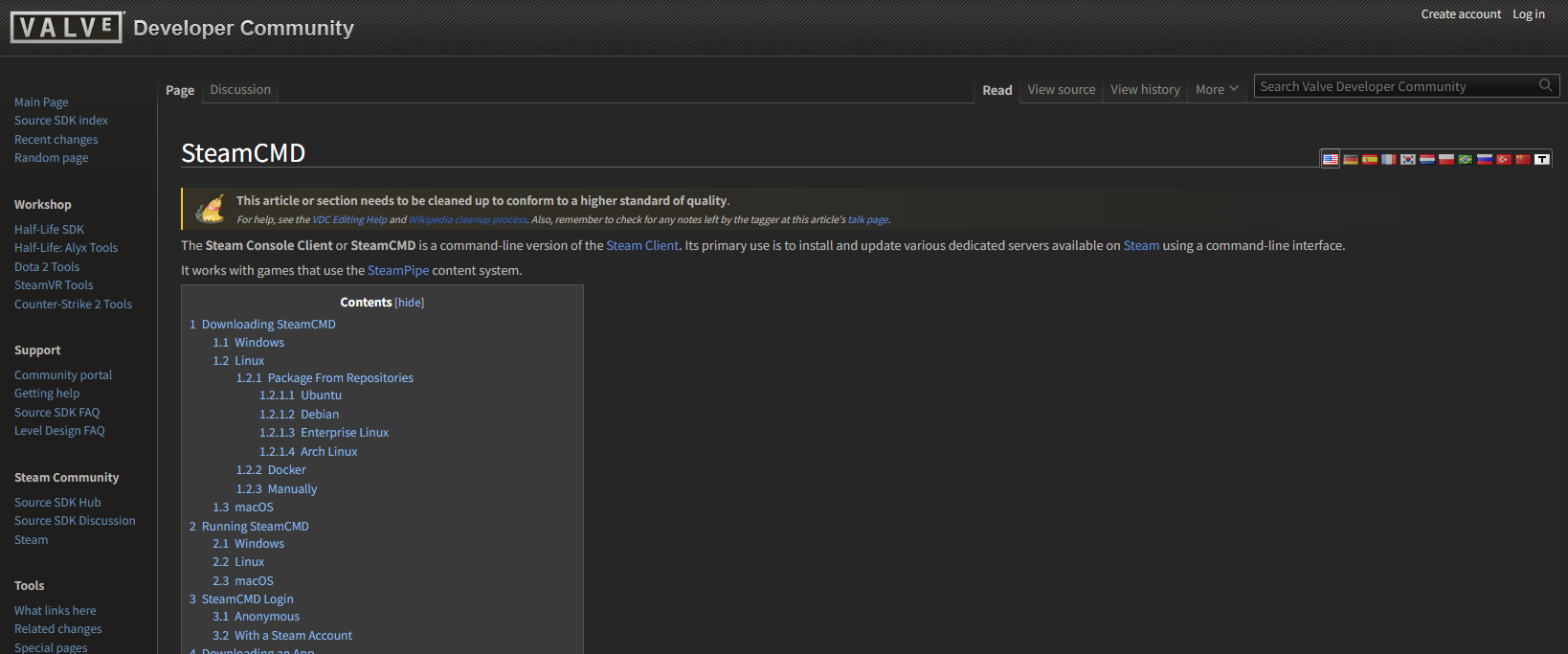This screenshot has width=1568, height=654.
Task: Click Steam link under Steam Community
Action: click(x=31, y=540)
